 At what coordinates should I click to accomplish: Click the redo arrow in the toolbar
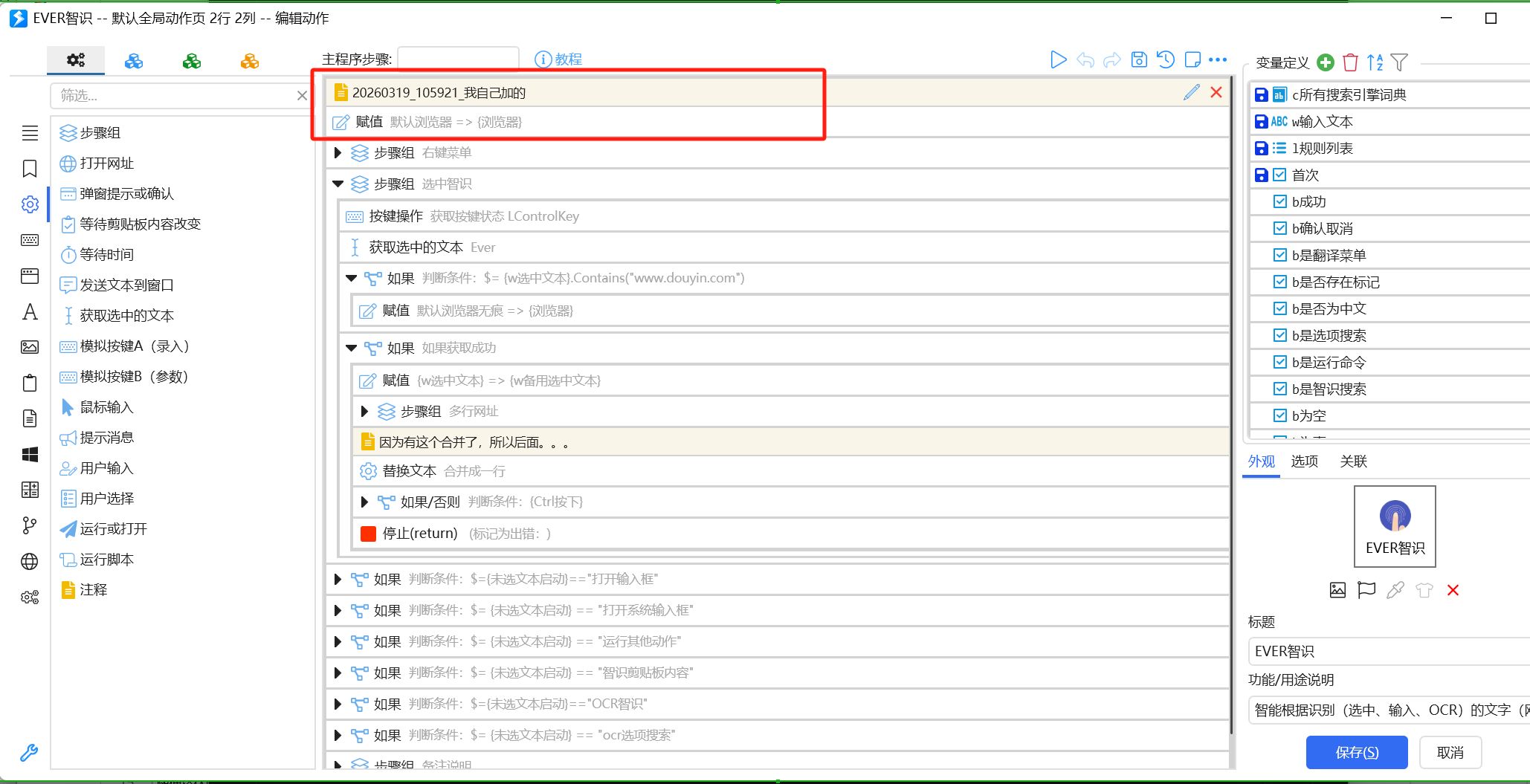1112,60
